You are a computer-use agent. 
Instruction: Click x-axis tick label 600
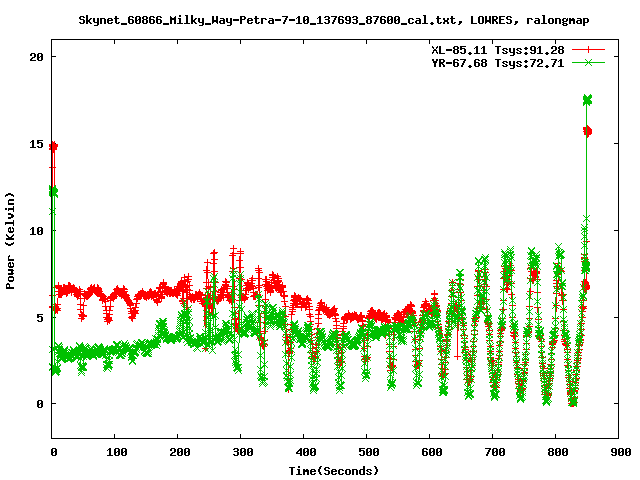point(432,452)
